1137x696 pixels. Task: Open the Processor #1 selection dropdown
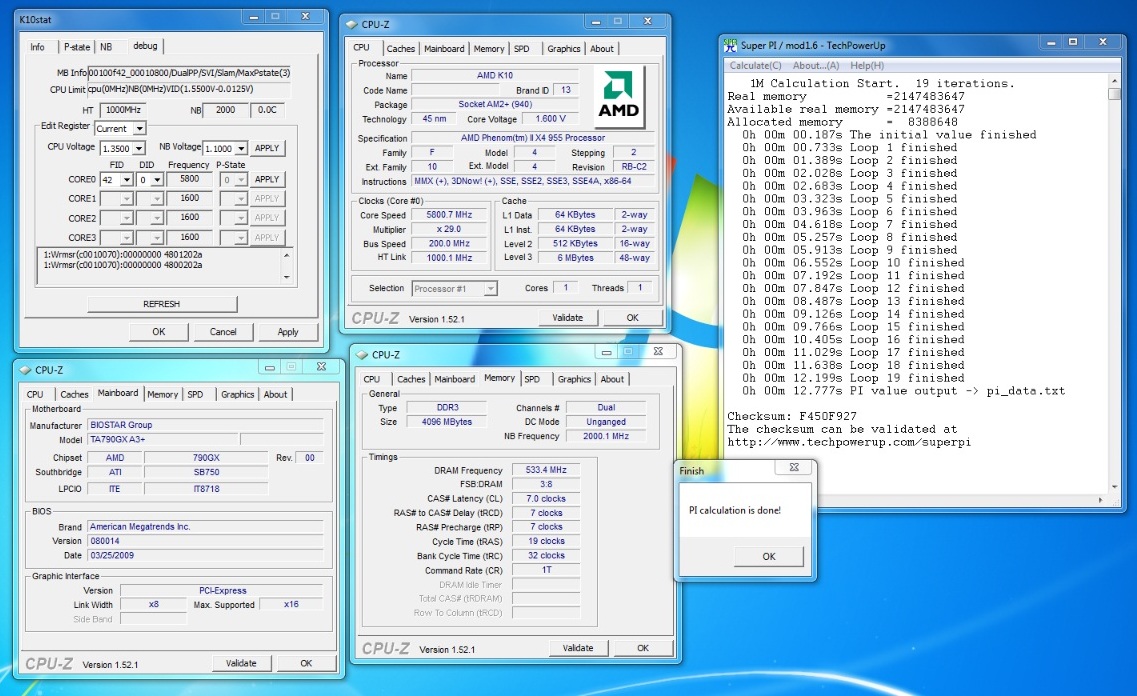491,289
